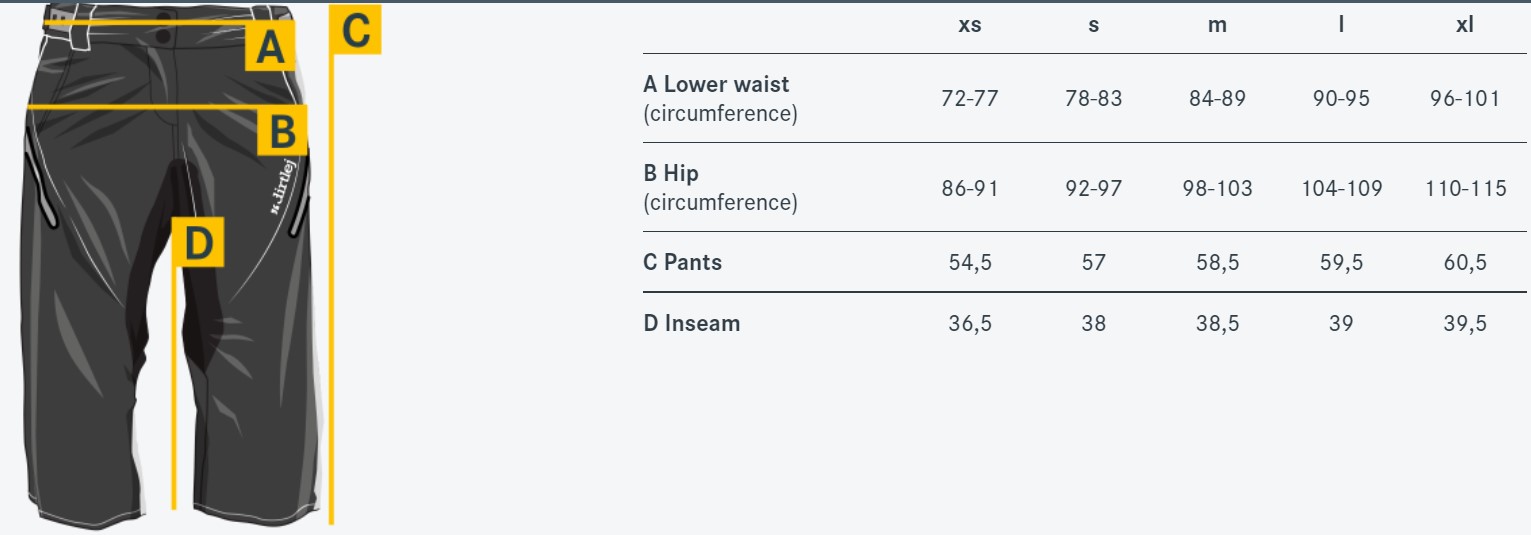The height and width of the screenshot is (535, 1531).
Task: Click the s size column header
Action: pyautogui.click(x=1094, y=26)
